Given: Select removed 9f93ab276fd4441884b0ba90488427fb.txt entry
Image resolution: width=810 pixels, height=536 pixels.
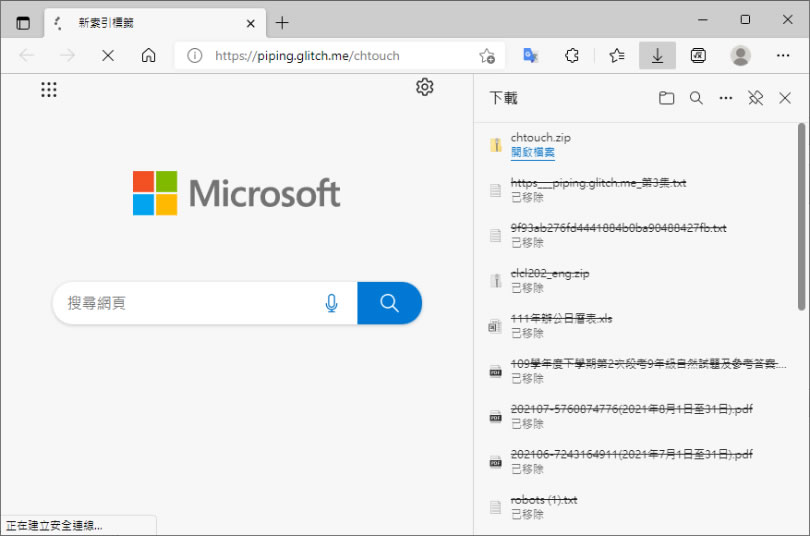Looking at the screenshot, I should coord(635,235).
